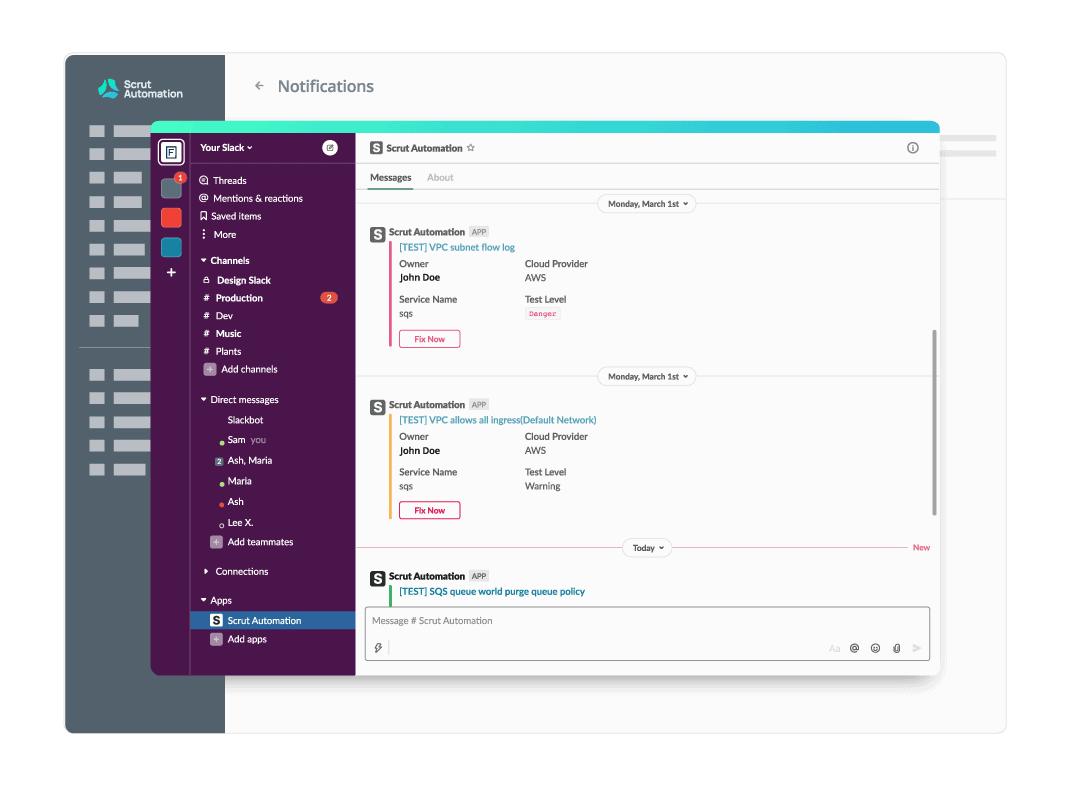Switch to the blue workspace tile
The width and height of the screenshot is (1089, 799).
click(x=171, y=247)
